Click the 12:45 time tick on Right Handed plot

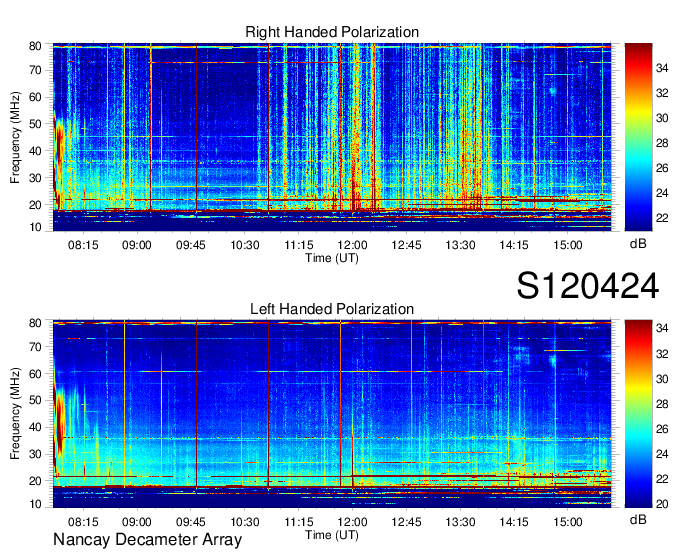click(x=406, y=245)
